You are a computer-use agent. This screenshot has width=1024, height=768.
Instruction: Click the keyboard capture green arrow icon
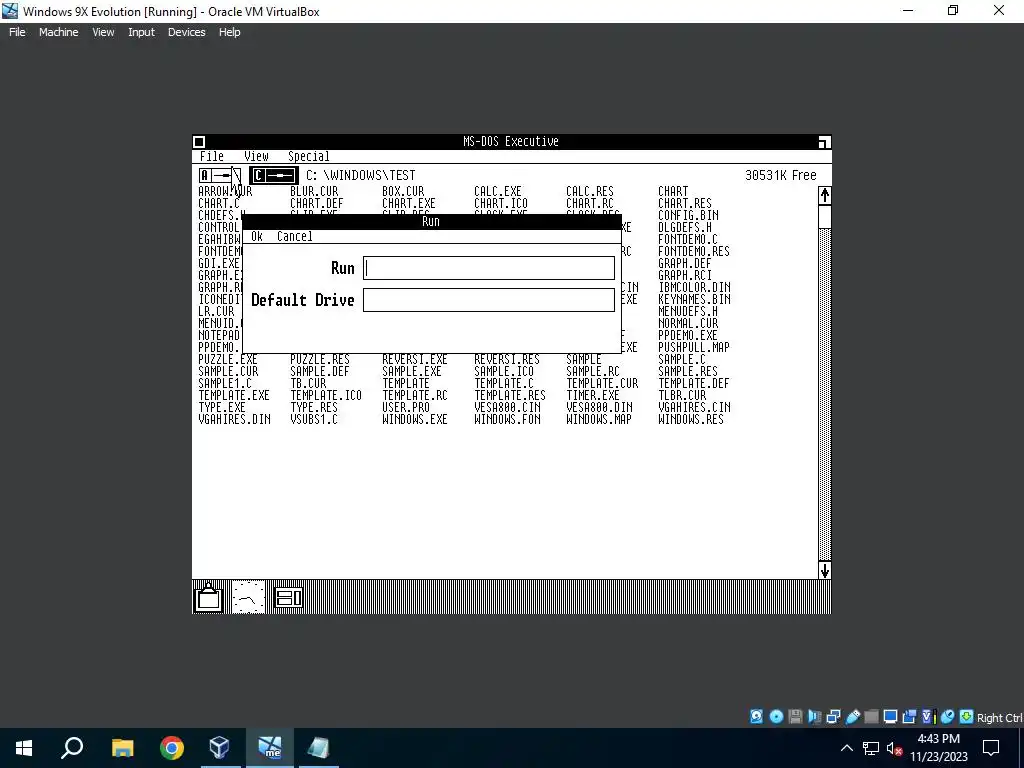967,716
